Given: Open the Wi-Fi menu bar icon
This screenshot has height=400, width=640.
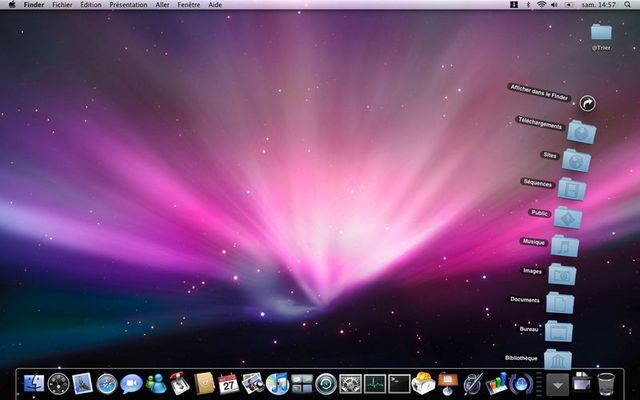Looking at the screenshot, I should click(x=541, y=5).
